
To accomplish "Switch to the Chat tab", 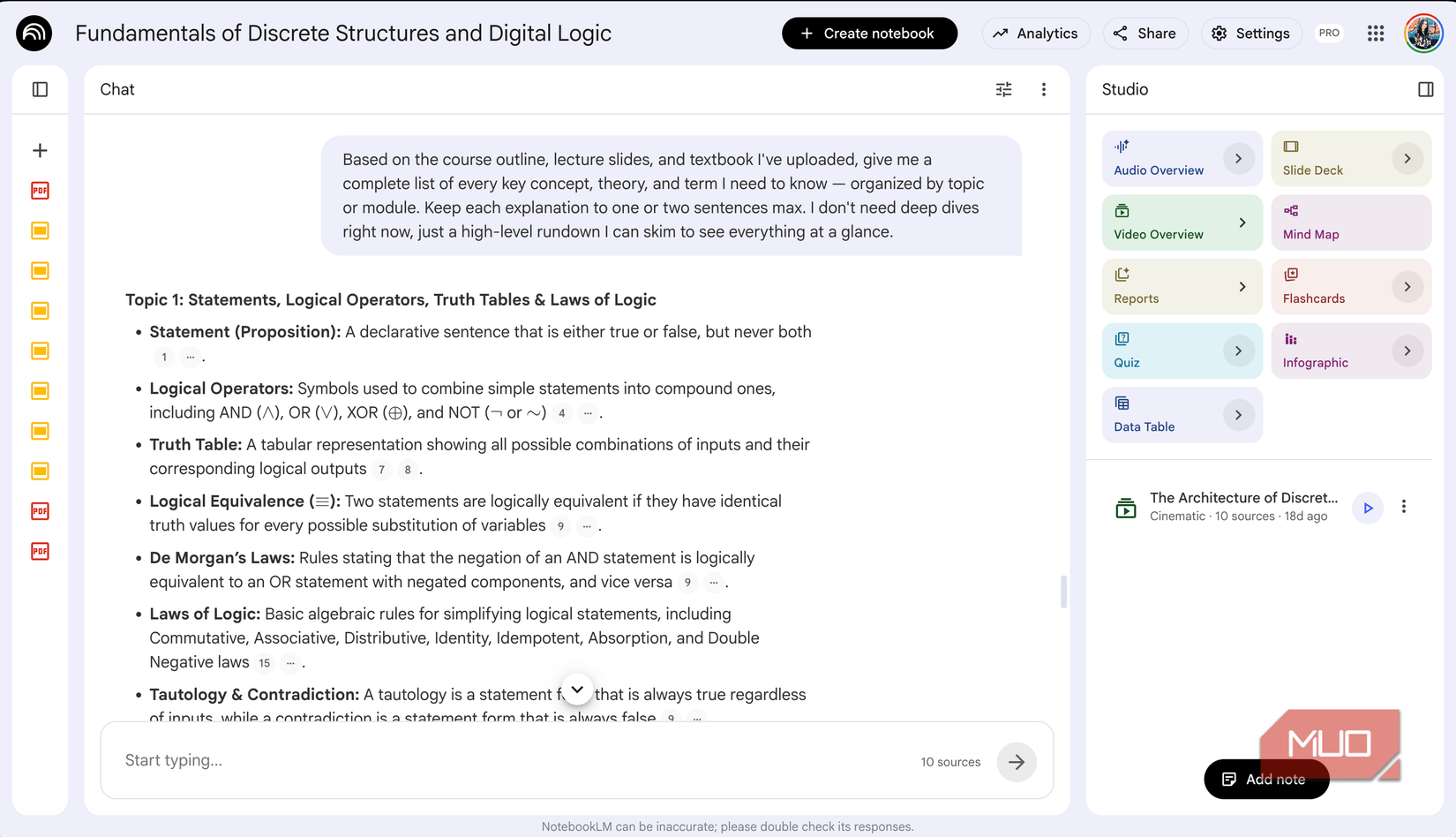I will coord(116,89).
